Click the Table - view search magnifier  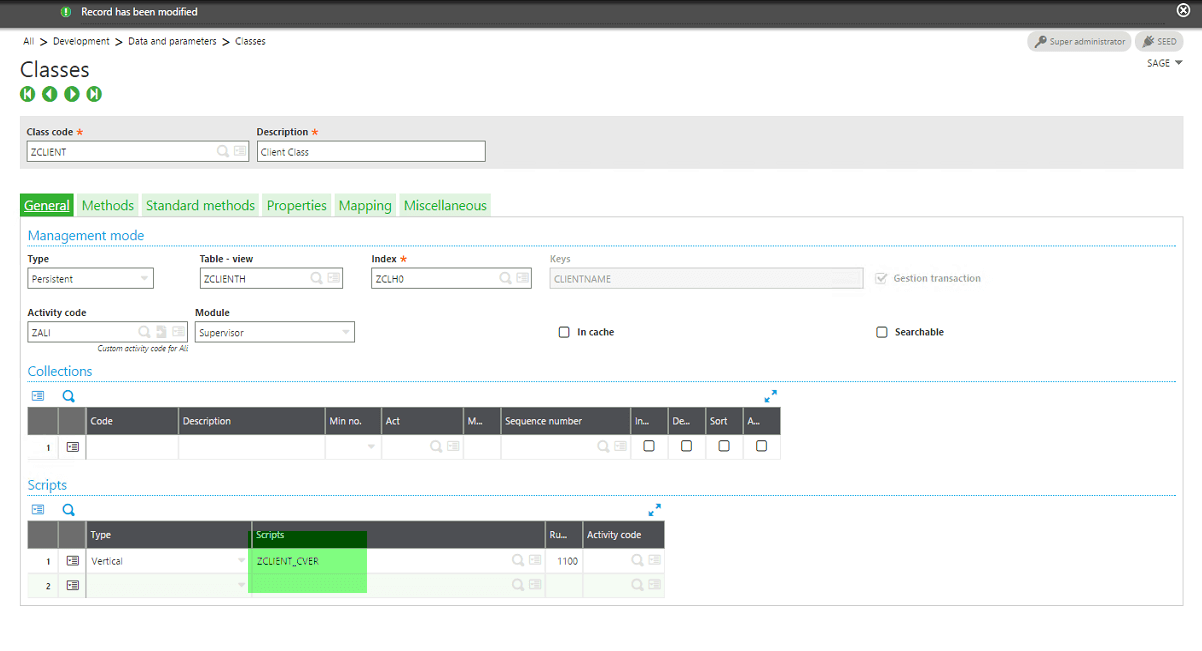coord(316,279)
